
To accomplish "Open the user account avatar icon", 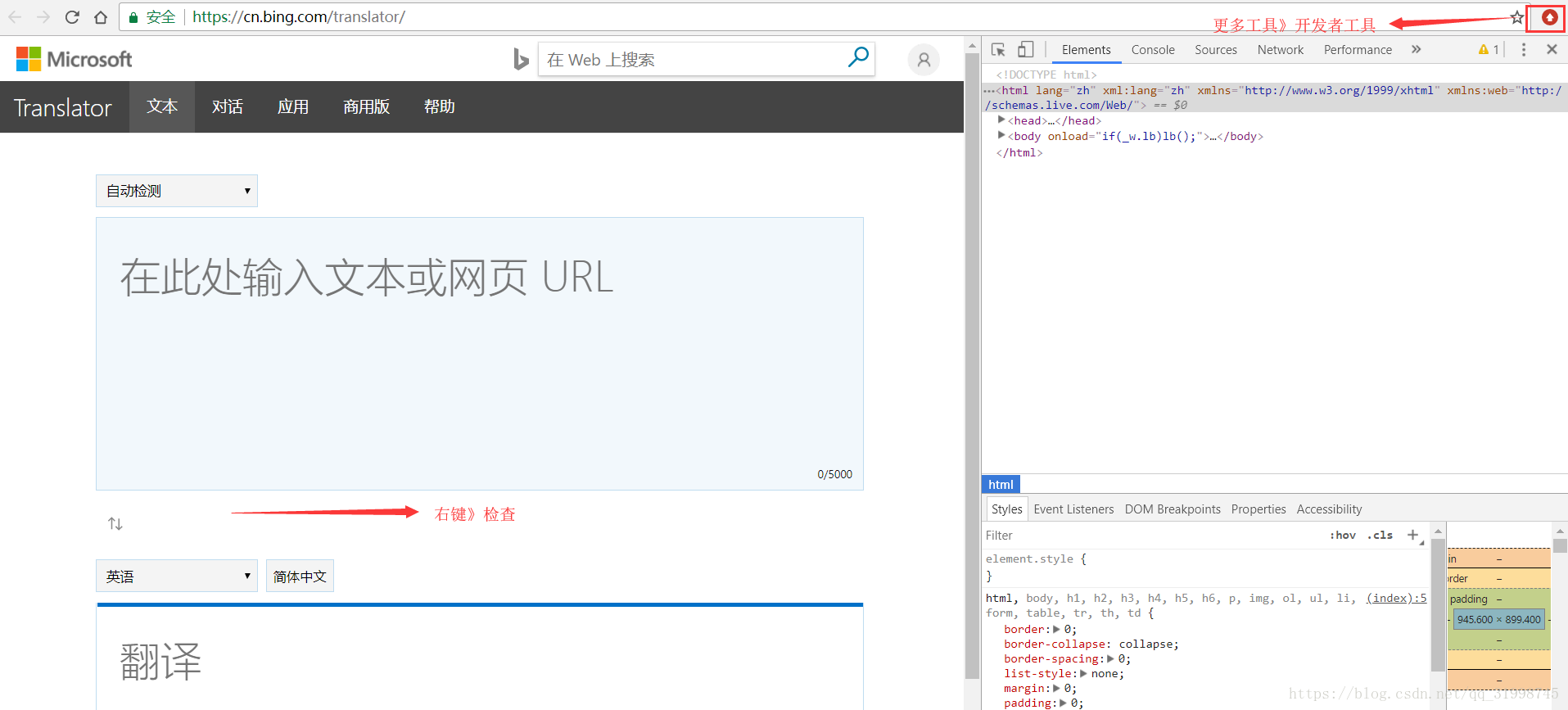I will pos(924,60).
